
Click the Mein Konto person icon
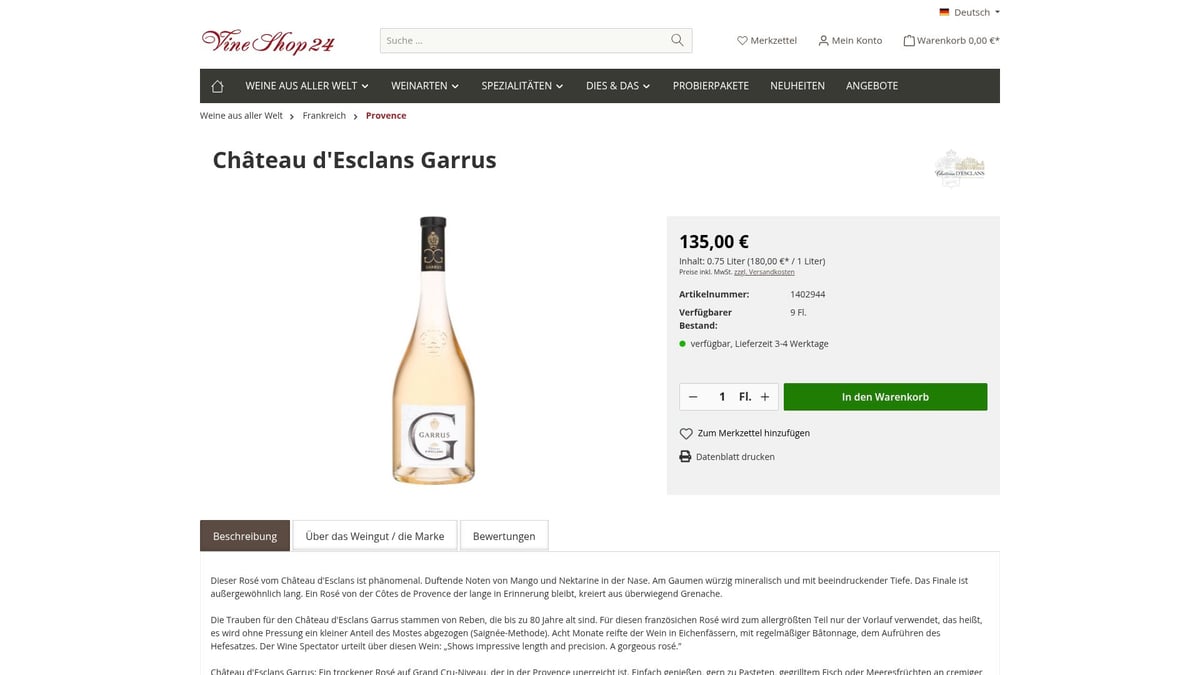coord(822,40)
